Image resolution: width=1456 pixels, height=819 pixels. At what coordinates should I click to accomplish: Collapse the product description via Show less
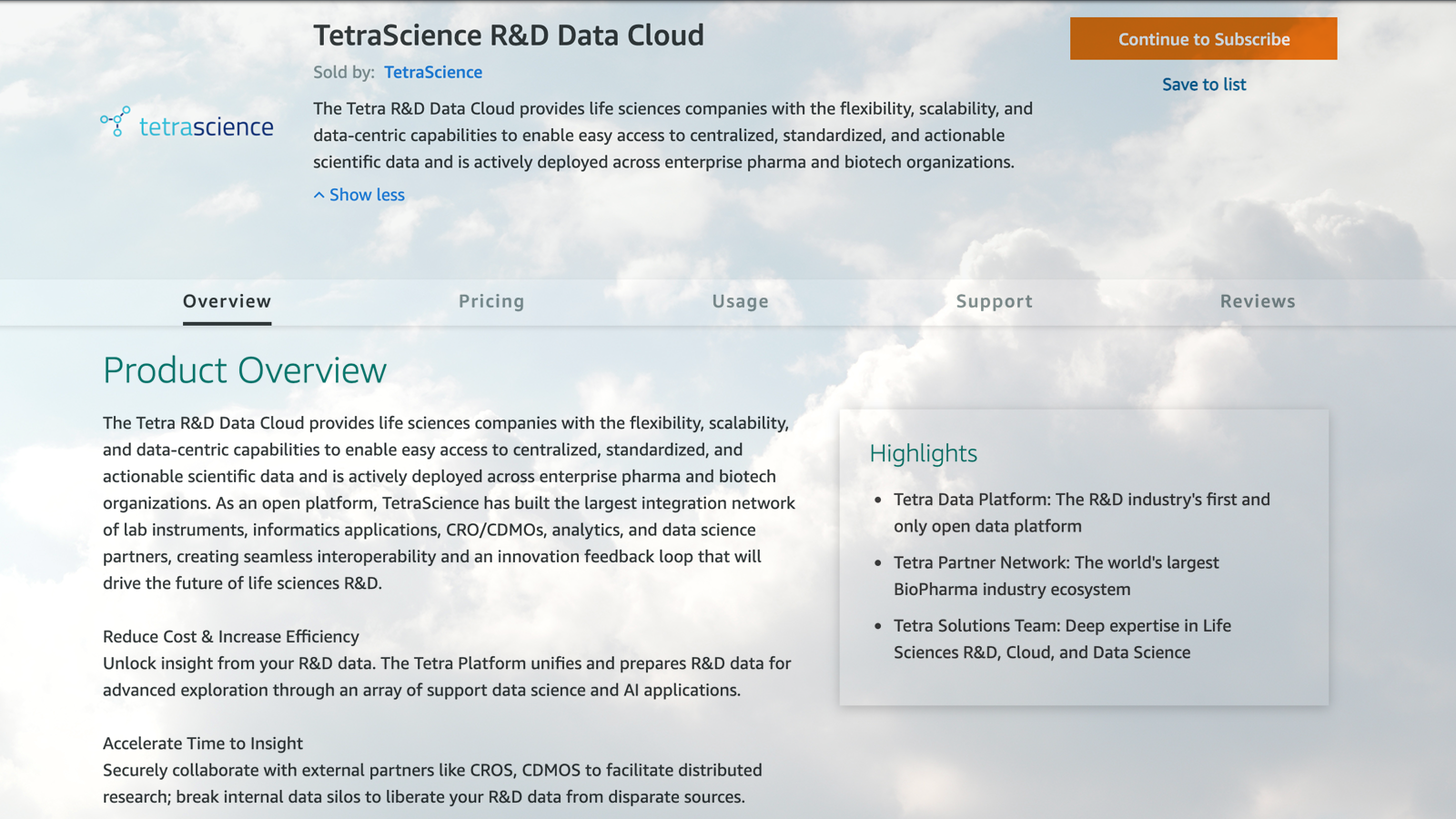tap(366, 194)
